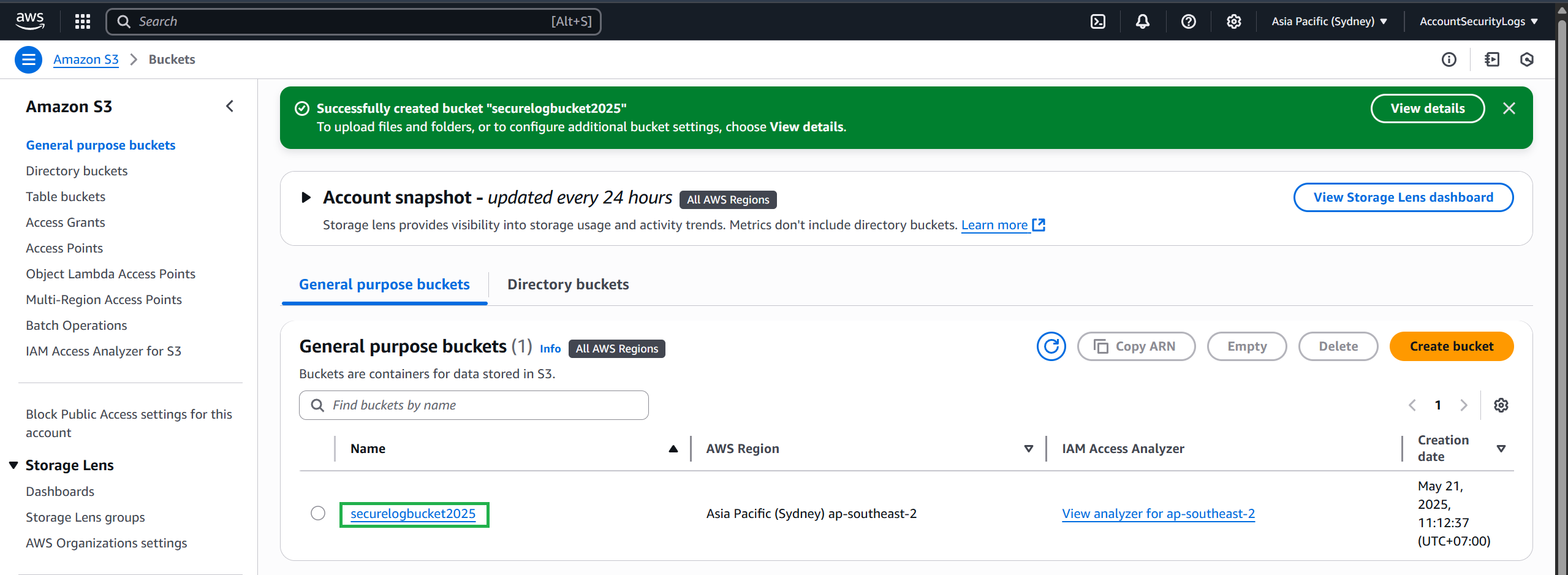Toggle the hamburger navigation menu
Viewport: 1568px width, 575px height.
click(x=28, y=59)
